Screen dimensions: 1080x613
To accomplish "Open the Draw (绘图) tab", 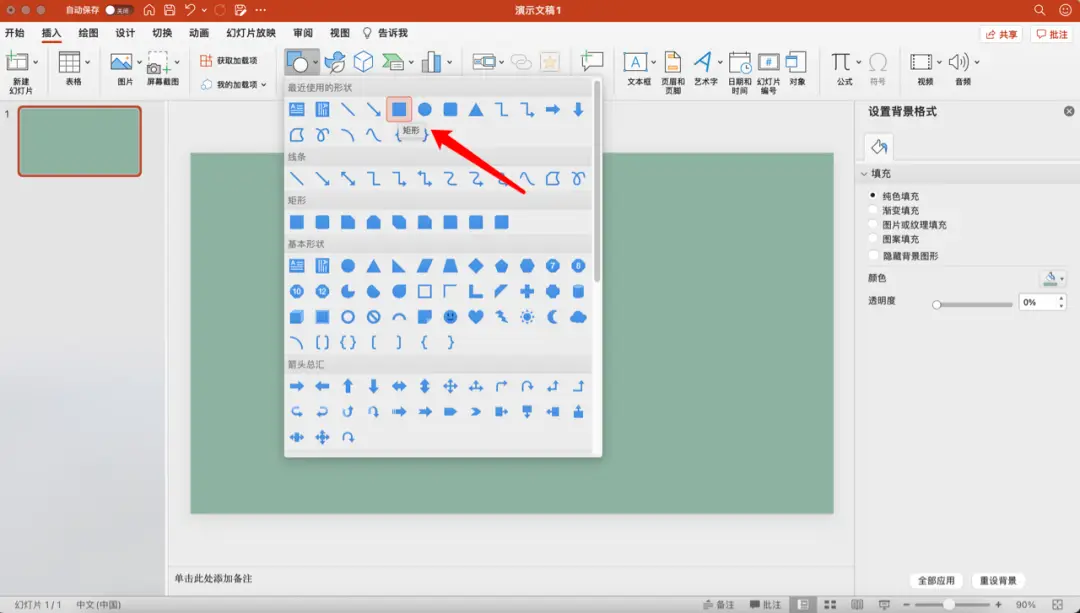I will (88, 32).
